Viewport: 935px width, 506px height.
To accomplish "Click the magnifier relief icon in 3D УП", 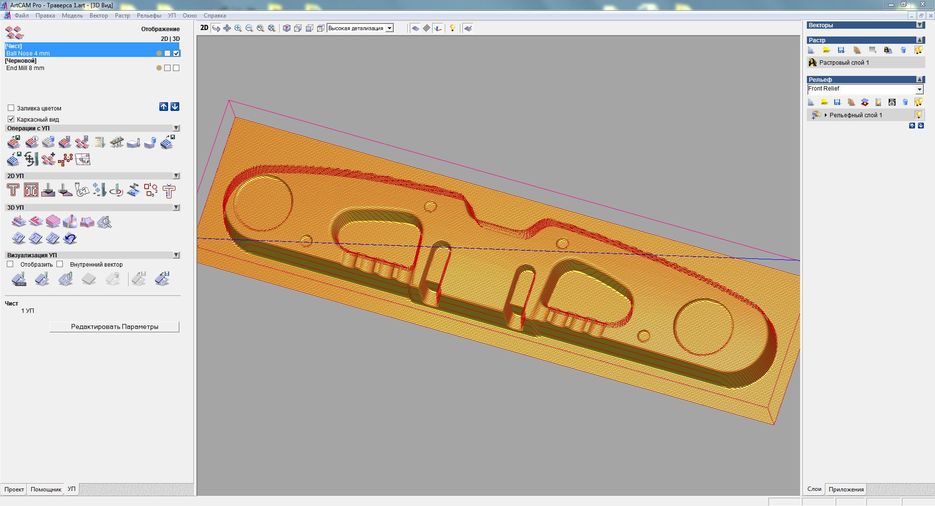I will click(x=104, y=222).
